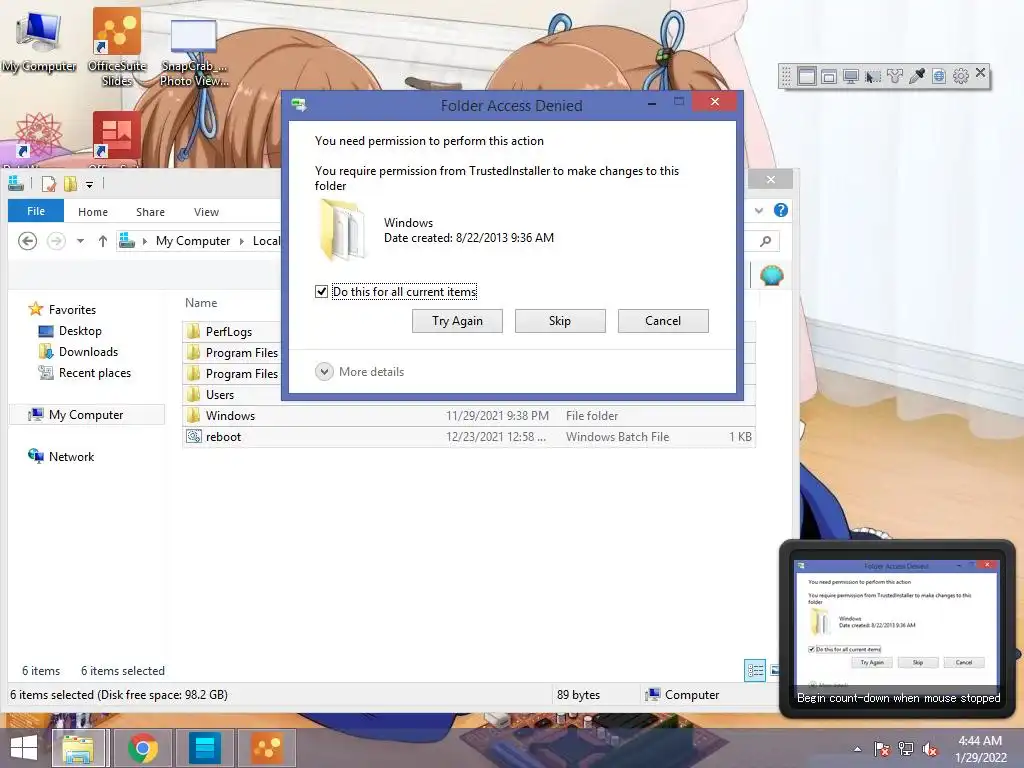The width and height of the screenshot is (1024, 768).
Task: Click the Try Again button
Action: [x=457, y=321]
